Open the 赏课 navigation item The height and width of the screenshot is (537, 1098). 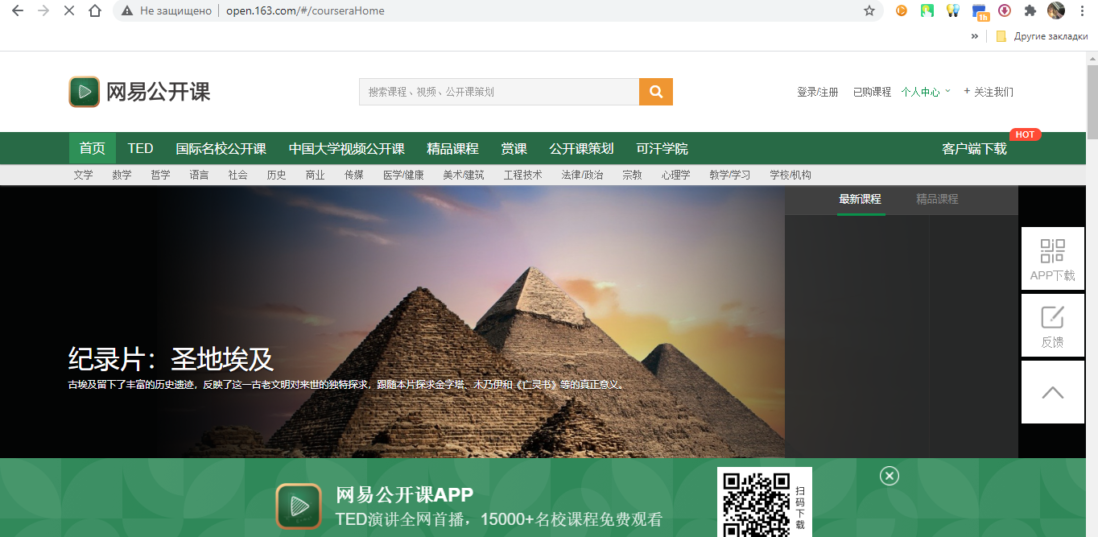click(x=514, y=148)
